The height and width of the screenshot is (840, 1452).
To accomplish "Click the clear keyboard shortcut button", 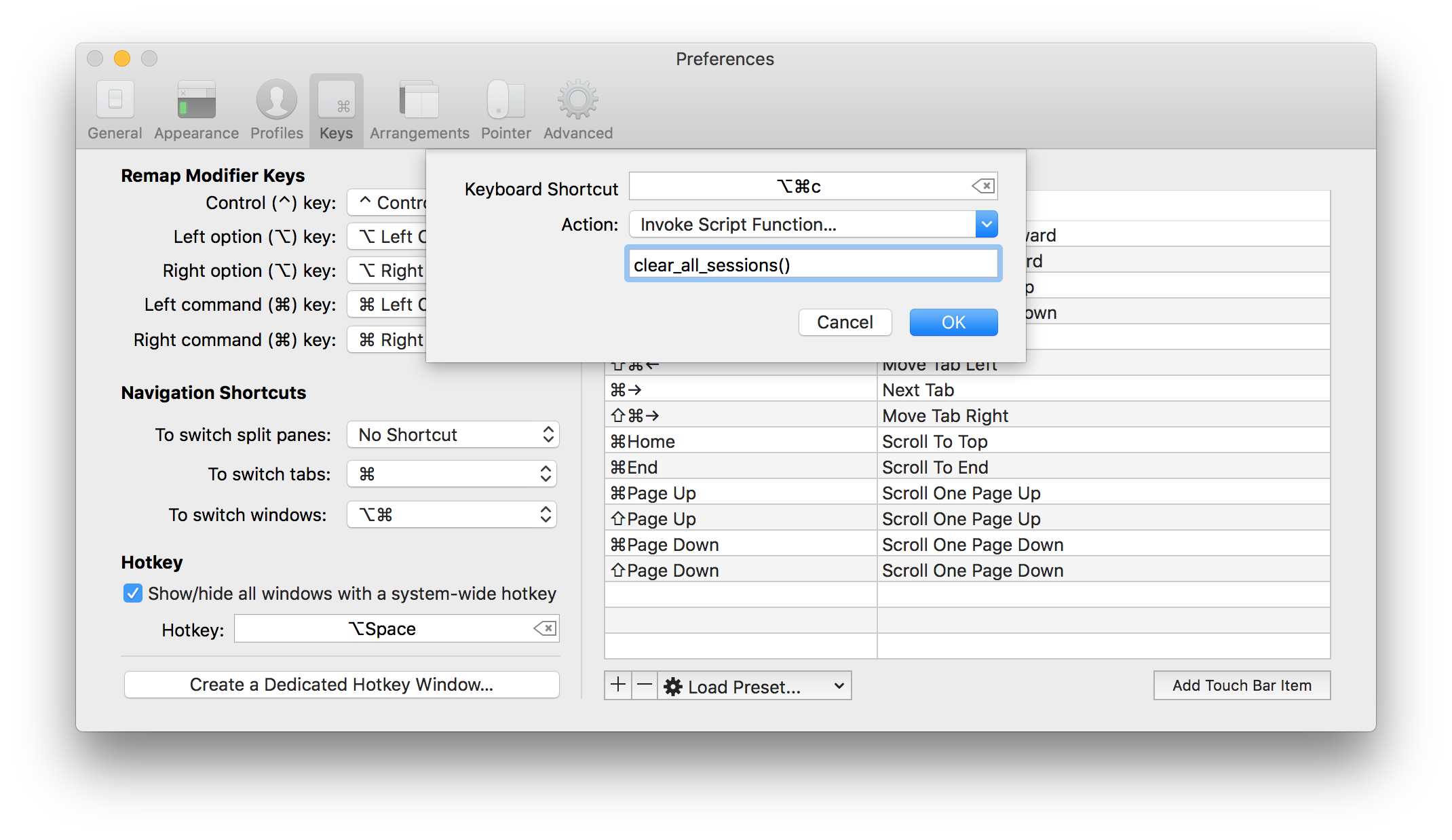I will (x=984, y=185).
